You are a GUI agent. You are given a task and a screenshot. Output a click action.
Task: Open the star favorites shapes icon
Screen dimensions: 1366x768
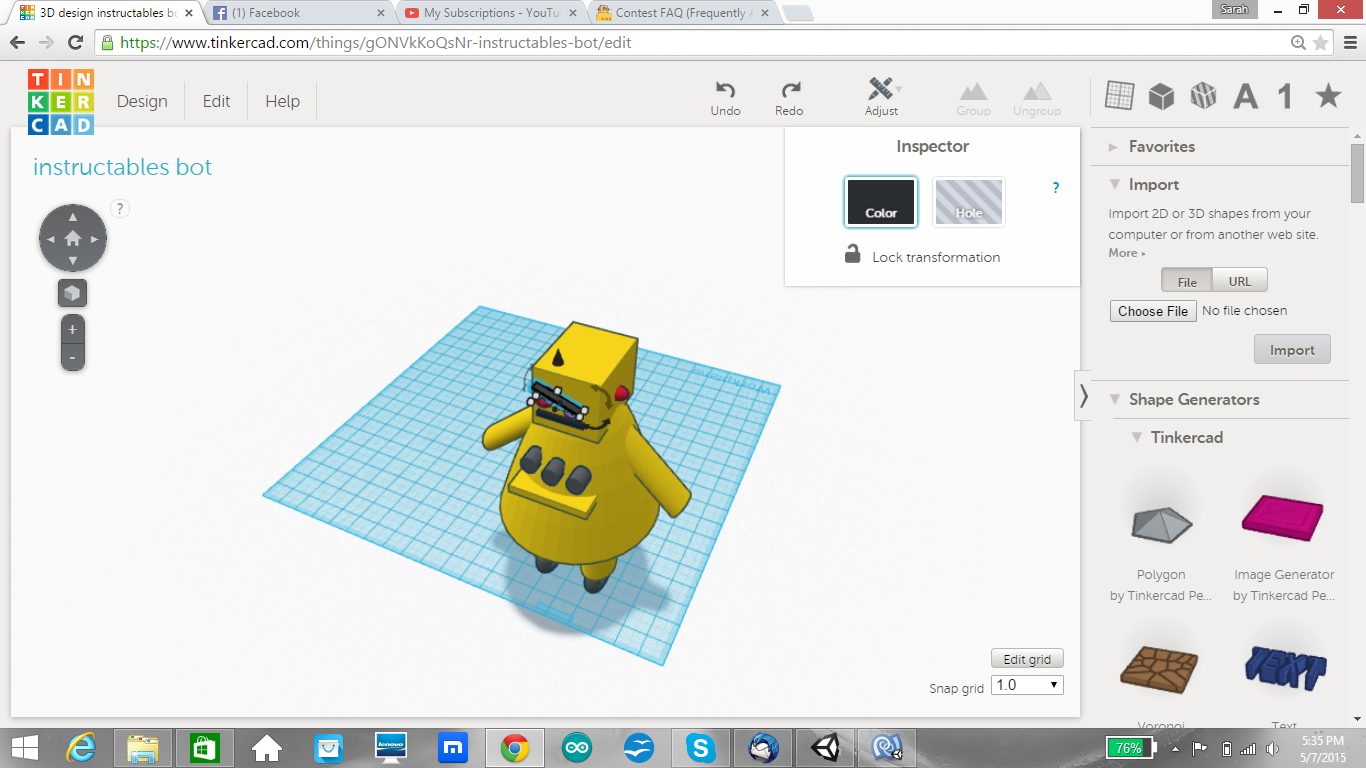(1328, 96)
